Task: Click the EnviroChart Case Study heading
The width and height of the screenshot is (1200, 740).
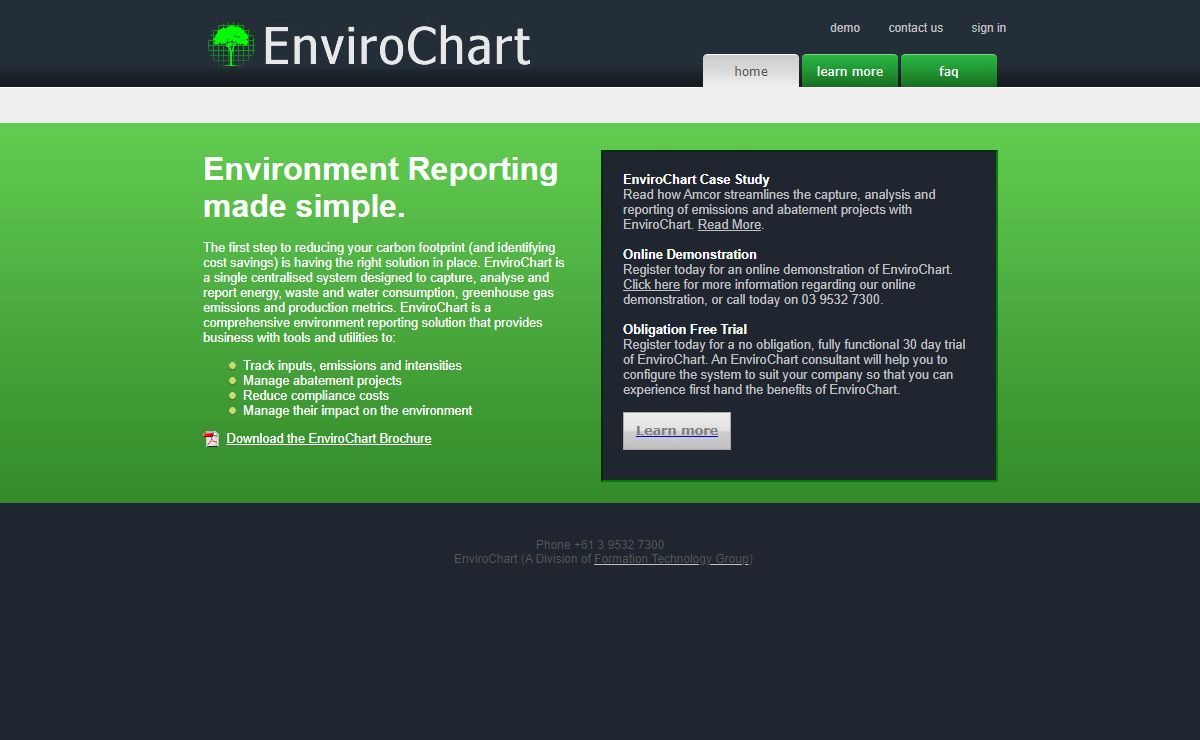Action: pos(696,180)
